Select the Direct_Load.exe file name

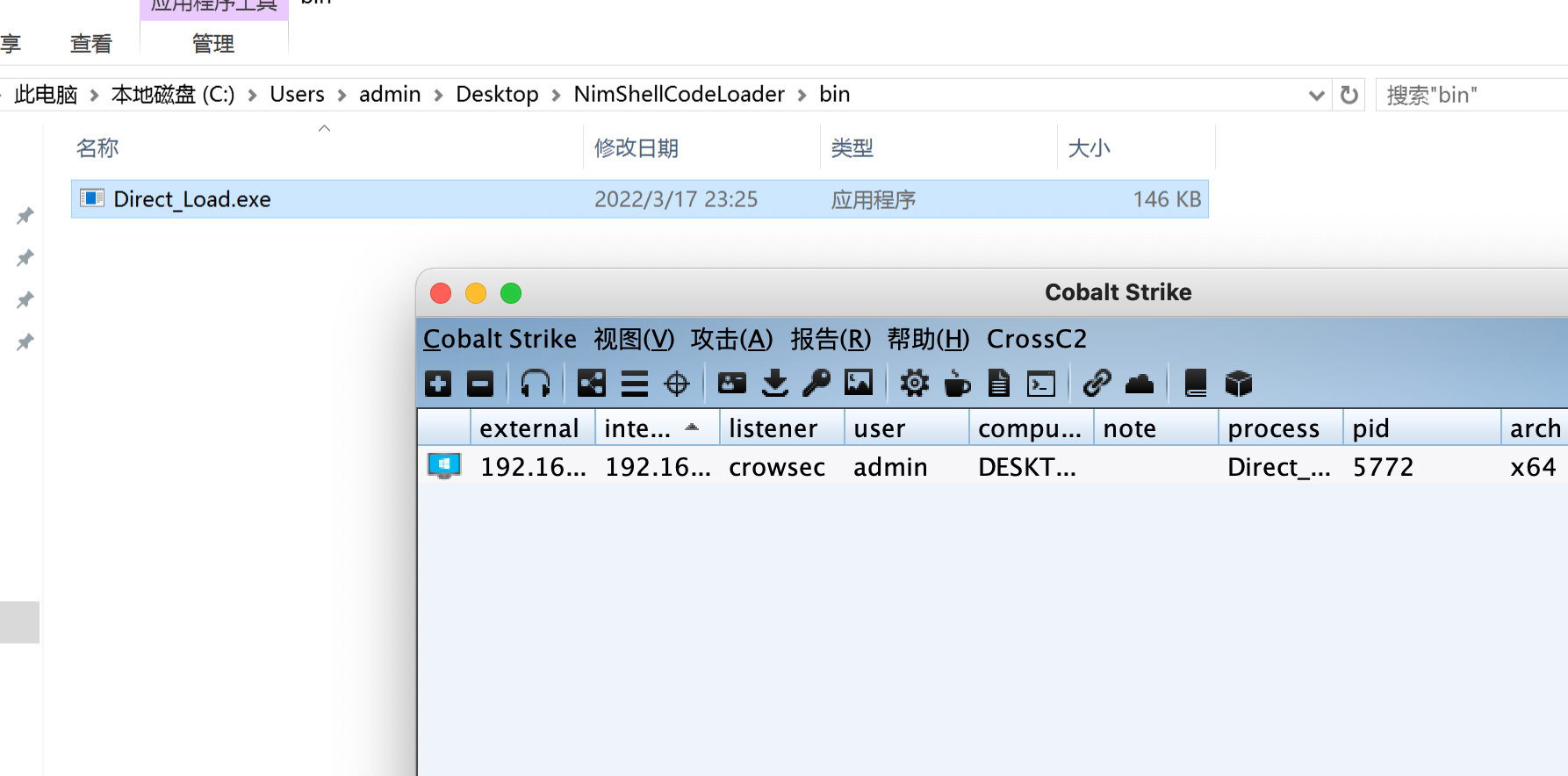click(x=192, y=199)
